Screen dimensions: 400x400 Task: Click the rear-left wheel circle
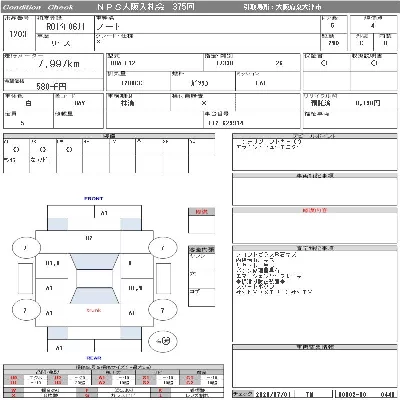26,310
